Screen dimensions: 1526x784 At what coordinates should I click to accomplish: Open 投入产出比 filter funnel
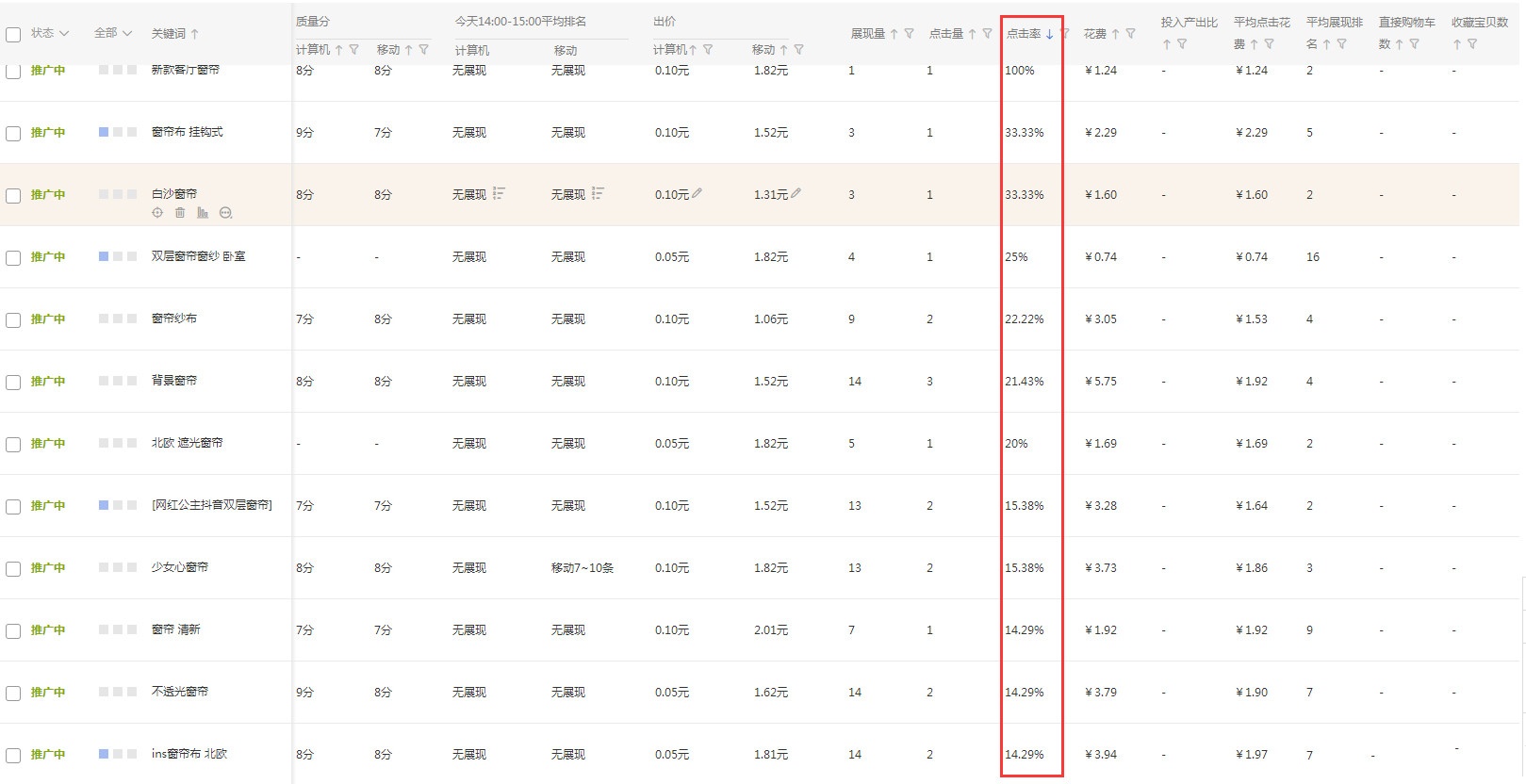tap(1182, 44)
